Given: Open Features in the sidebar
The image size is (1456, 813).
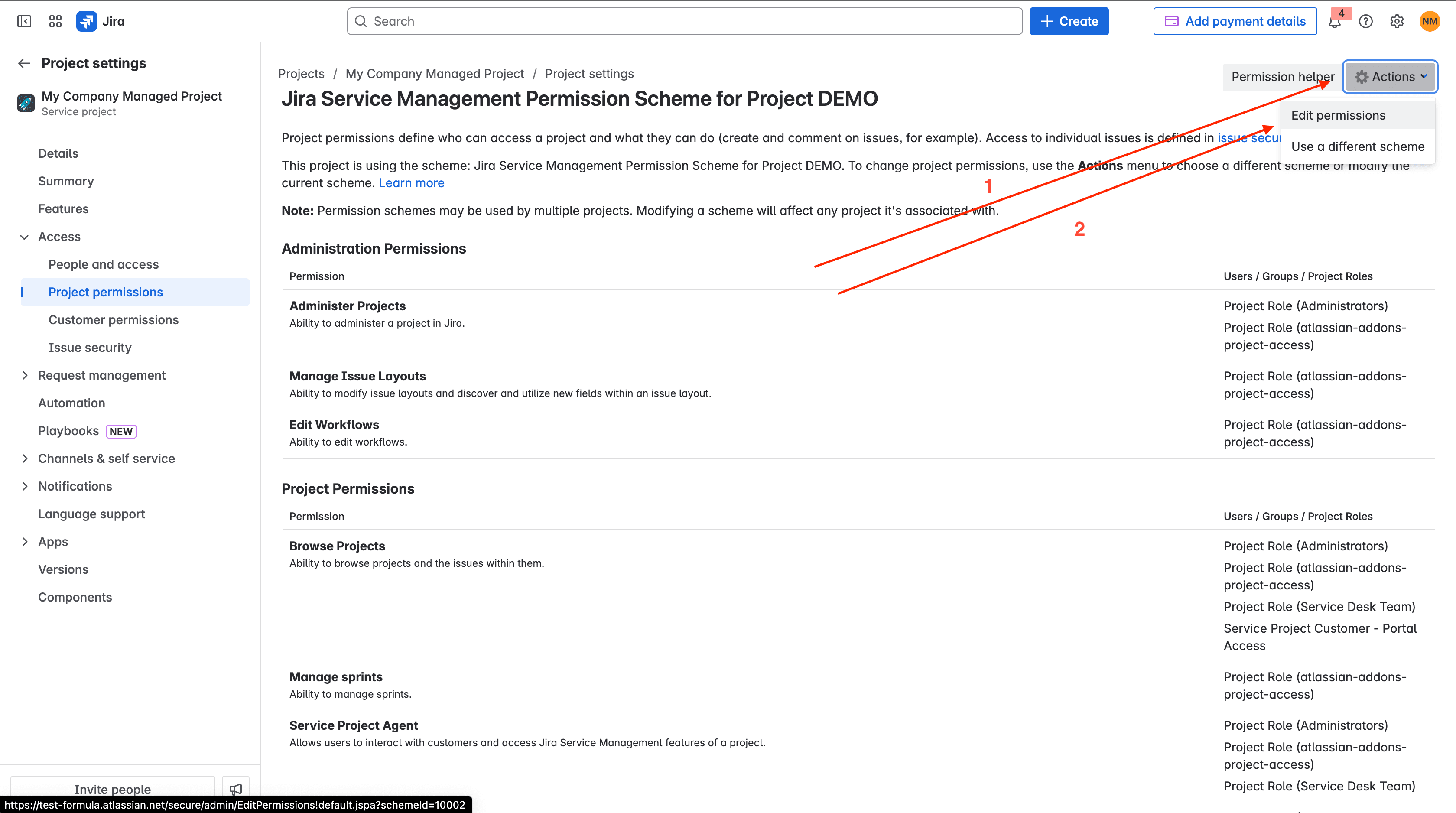Looking at the screenshot, I should pyautogui.click(x=63, y=208).
